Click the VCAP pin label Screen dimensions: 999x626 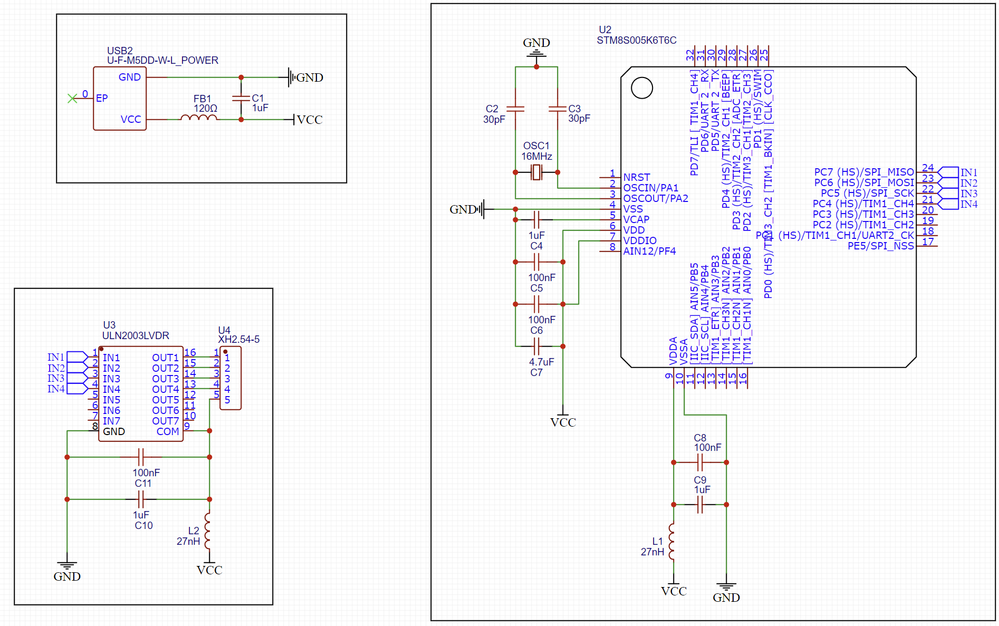[x=636, y=220]
